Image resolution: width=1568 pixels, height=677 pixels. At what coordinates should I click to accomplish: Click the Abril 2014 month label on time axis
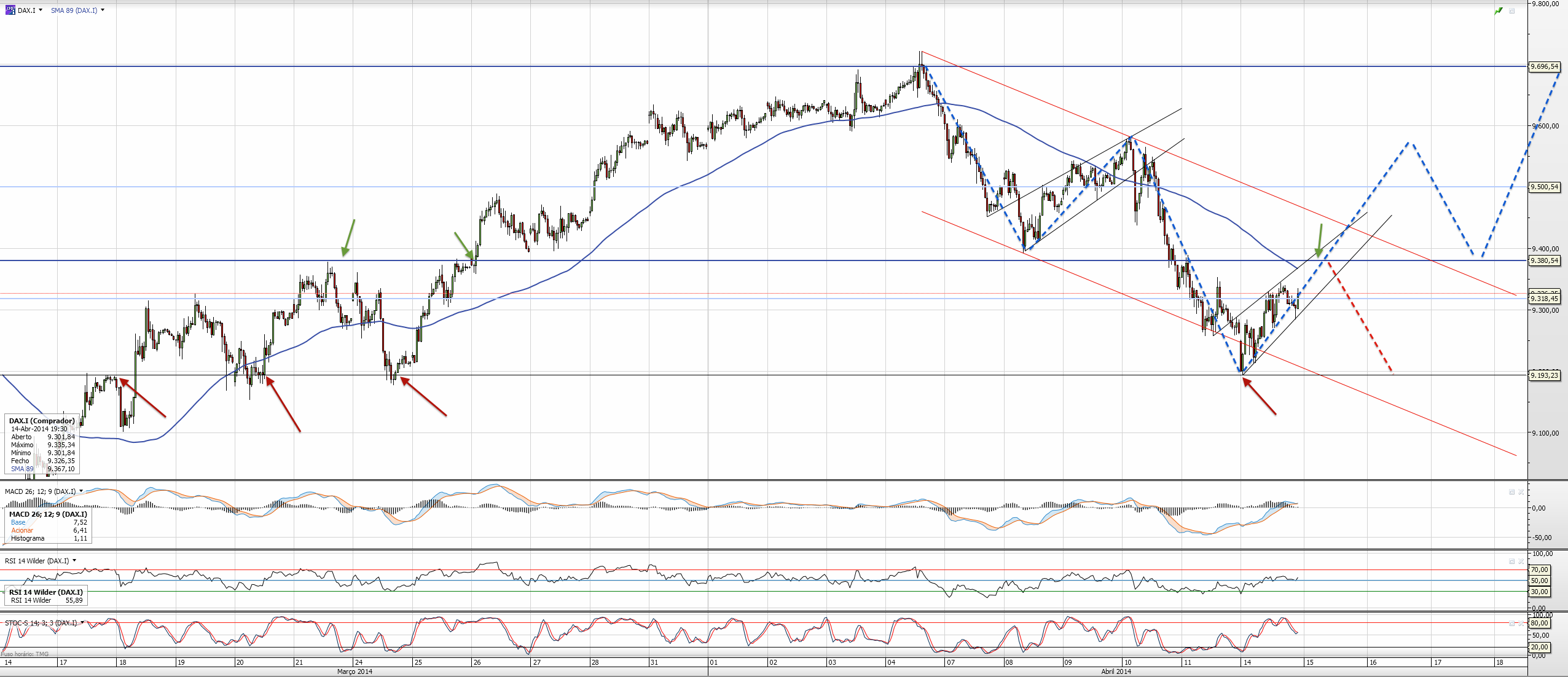click(x=1116, y=671)
